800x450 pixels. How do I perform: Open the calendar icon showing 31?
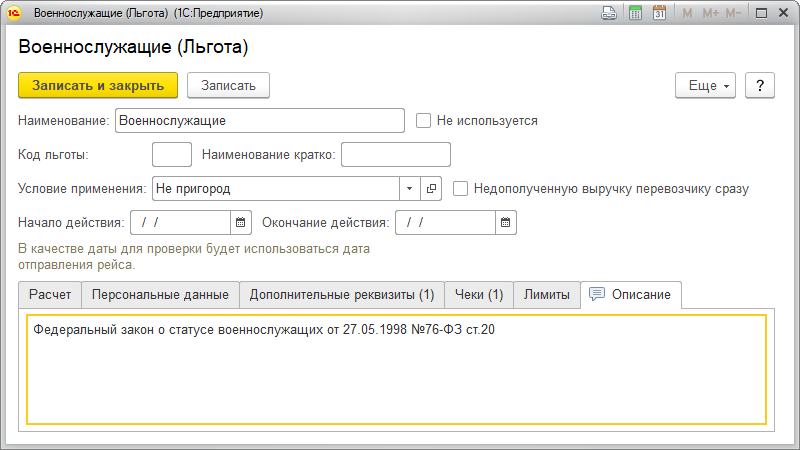click(x=659, y=14)
